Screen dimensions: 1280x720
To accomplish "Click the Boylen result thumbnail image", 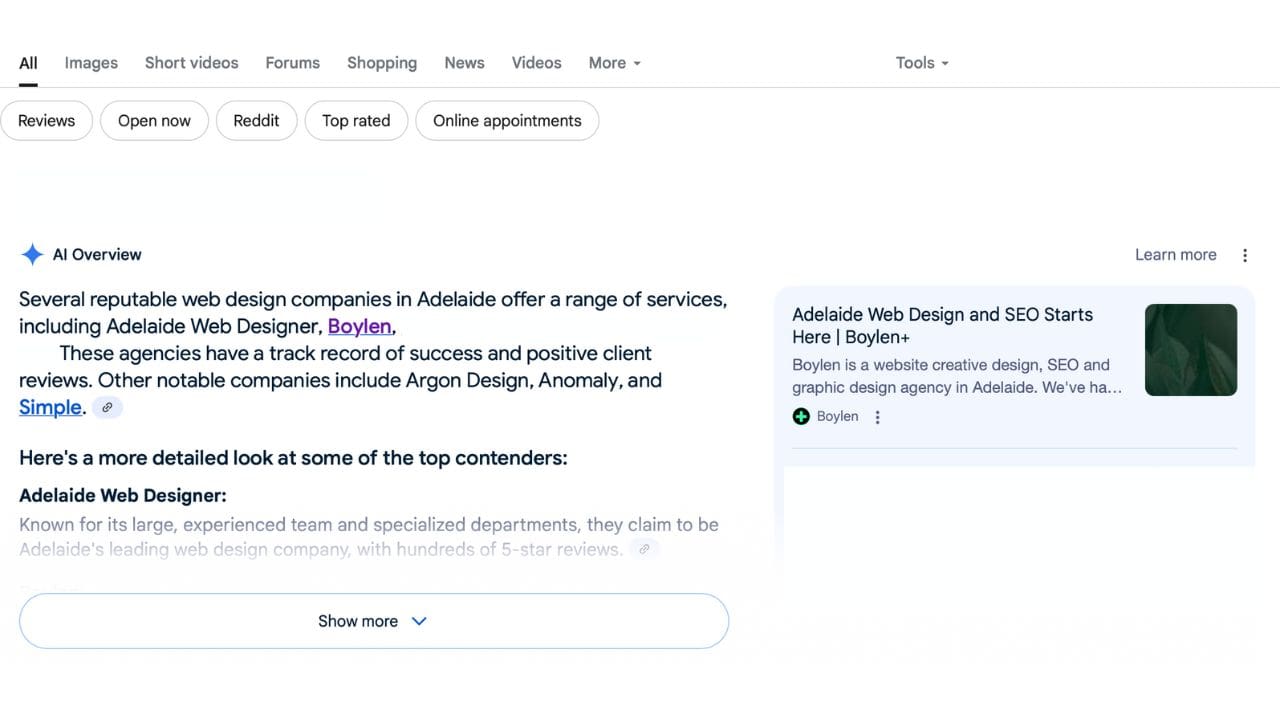I will coord(1191,350).
